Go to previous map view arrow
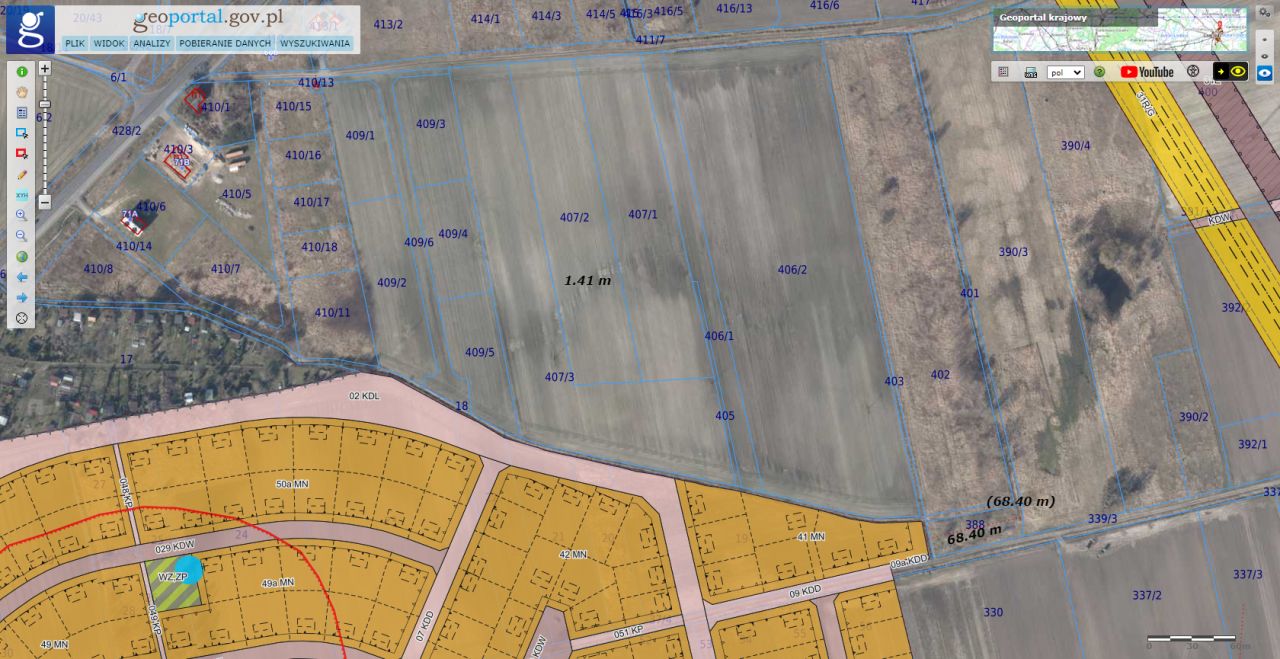Screen dimensions: 1280x659 [x=21, y=277]
